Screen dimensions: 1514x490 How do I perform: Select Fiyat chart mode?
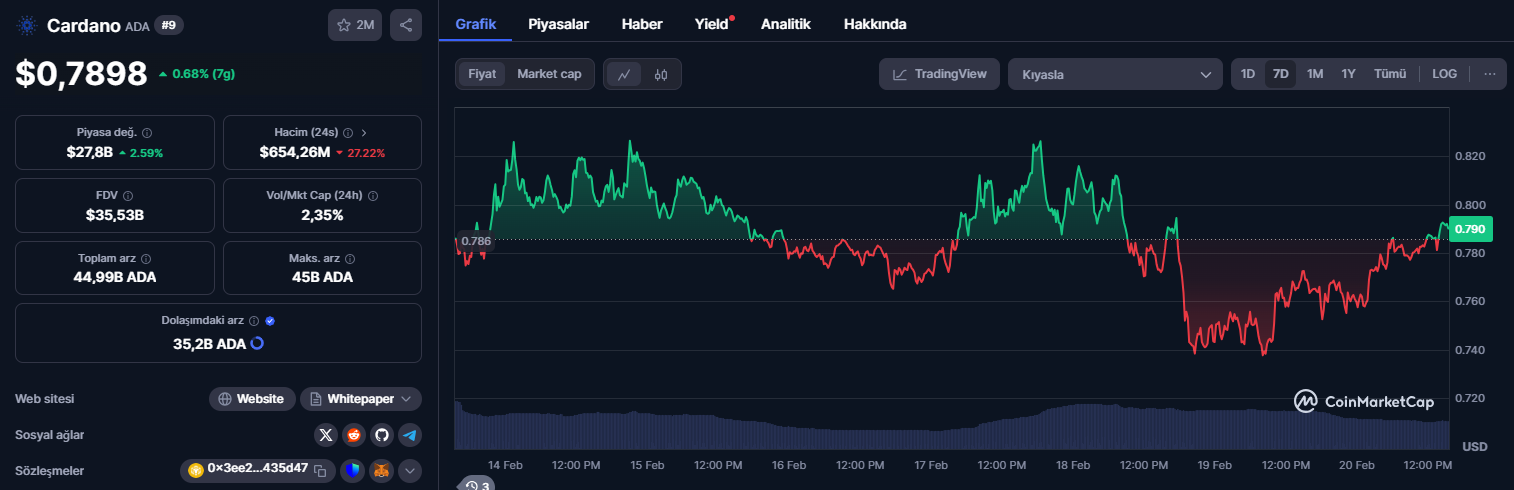pos(482,74)
